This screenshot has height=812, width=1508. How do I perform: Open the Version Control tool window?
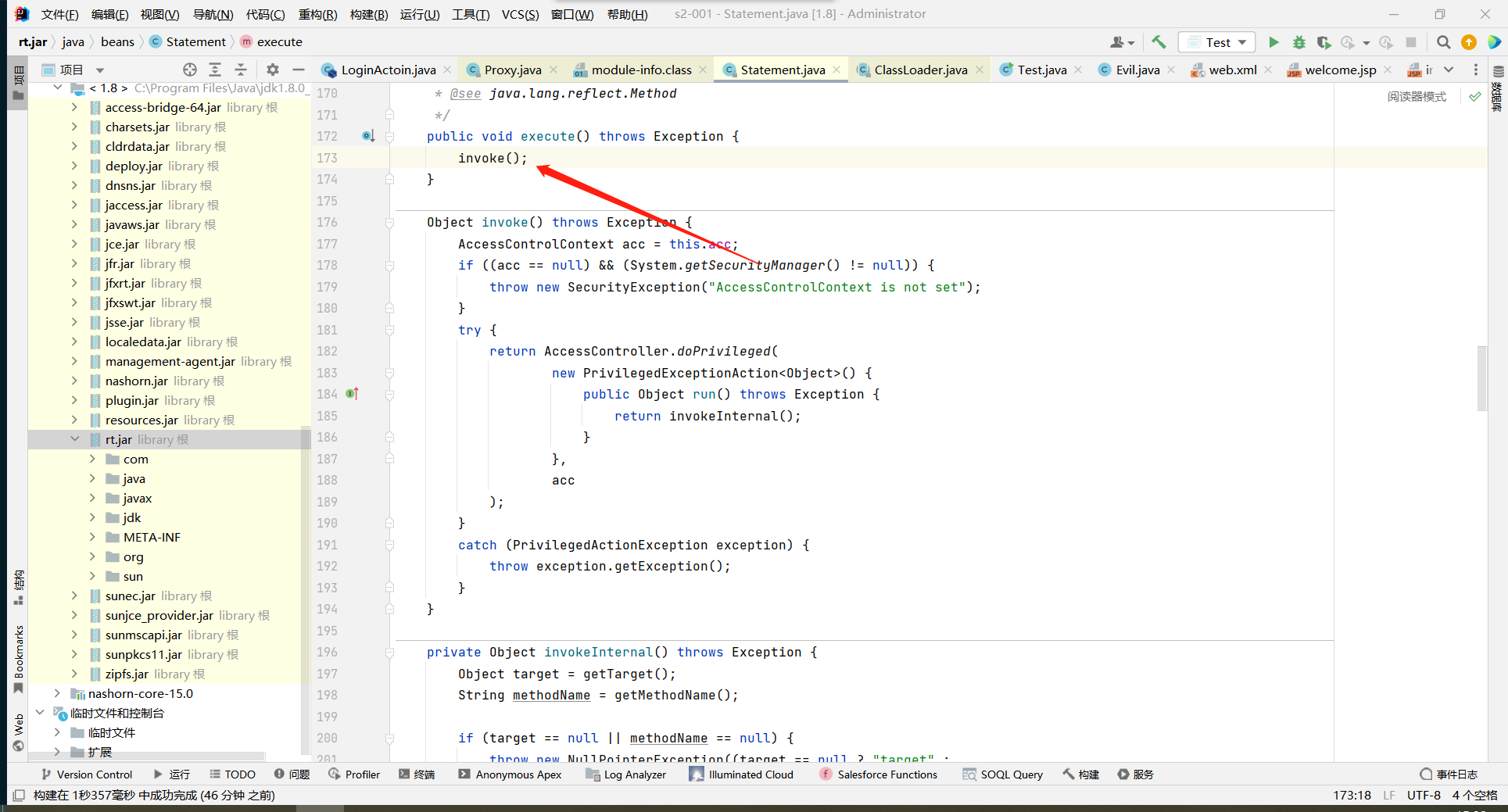(x=87, y=774)
